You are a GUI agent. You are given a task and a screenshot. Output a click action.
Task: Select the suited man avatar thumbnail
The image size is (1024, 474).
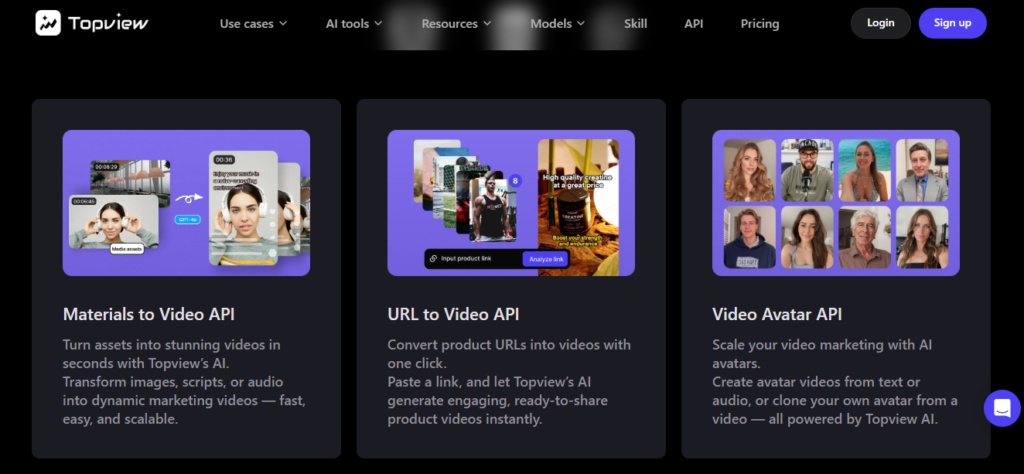(921, 170)
